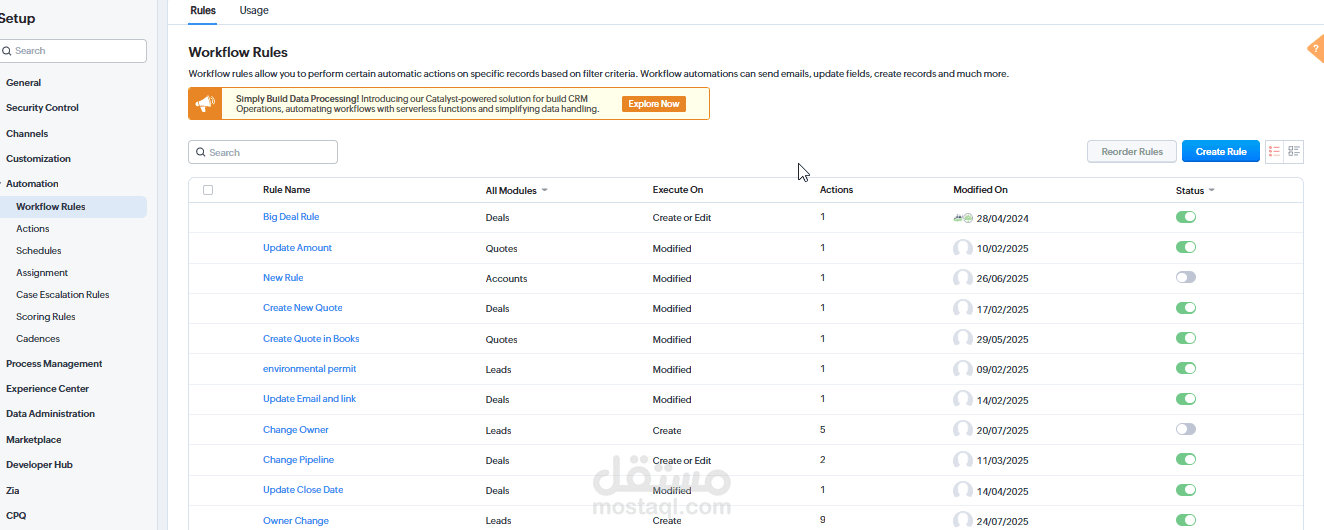Image resolution: width=1324 pixels, height=530 pixels.
Task: Click the user avatar beside 17/02/2025
Action: pos(963,308)
